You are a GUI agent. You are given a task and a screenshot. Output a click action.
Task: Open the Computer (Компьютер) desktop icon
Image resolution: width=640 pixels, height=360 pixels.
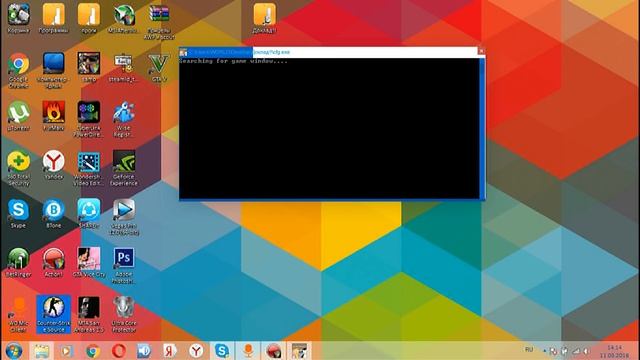coord(53,70)
